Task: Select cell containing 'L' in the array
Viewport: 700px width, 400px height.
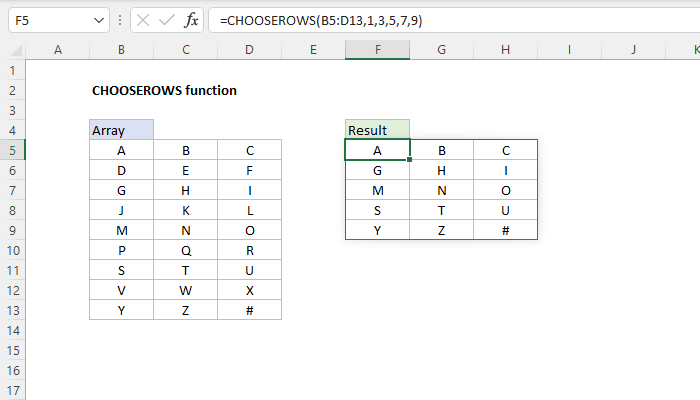Action: [x=250, y=210]
